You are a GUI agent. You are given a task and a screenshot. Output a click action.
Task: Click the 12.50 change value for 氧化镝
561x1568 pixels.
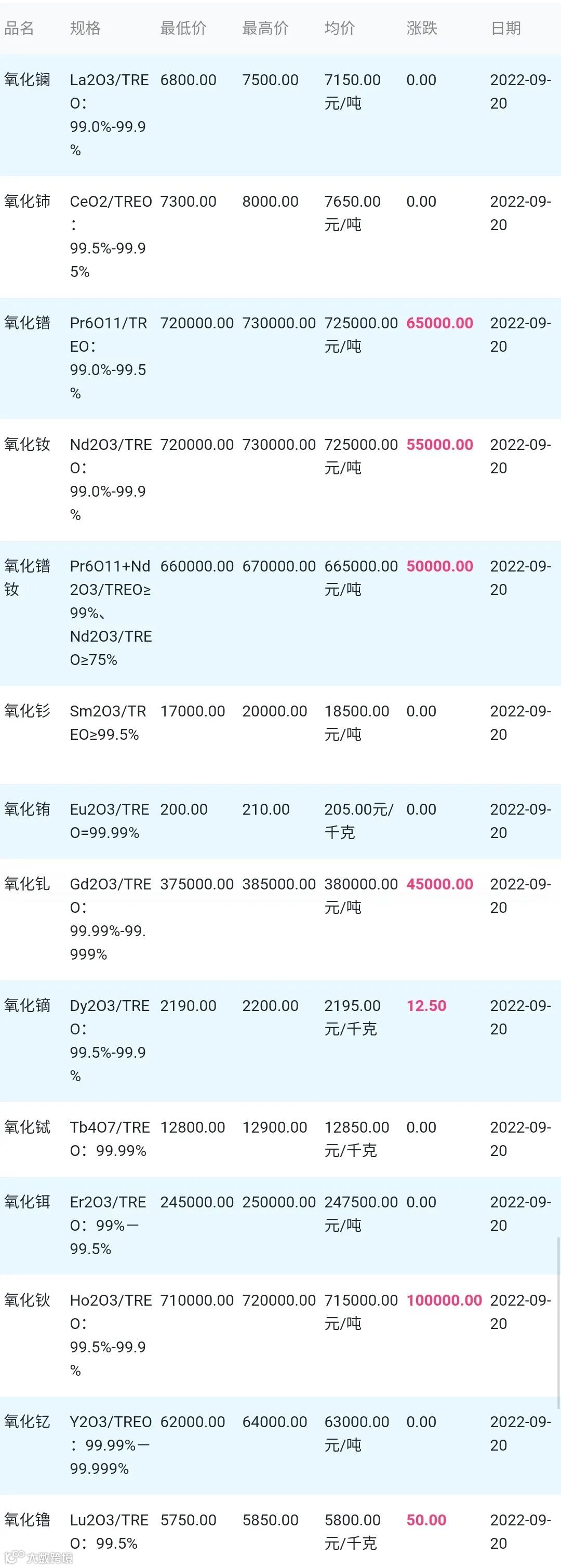coord(426,1006)
